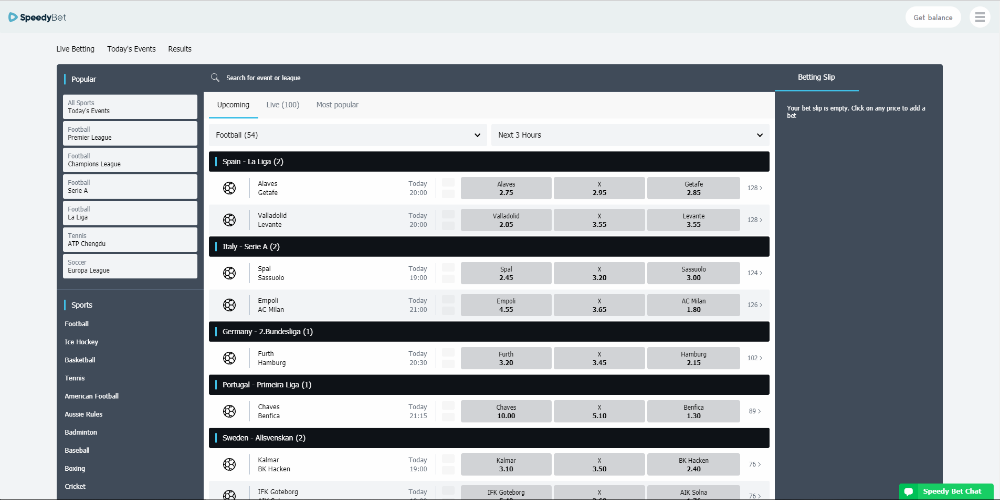Screen dimensions: 1000x500
Task: Bet on Empoli at 4.55
Action: 506,305
